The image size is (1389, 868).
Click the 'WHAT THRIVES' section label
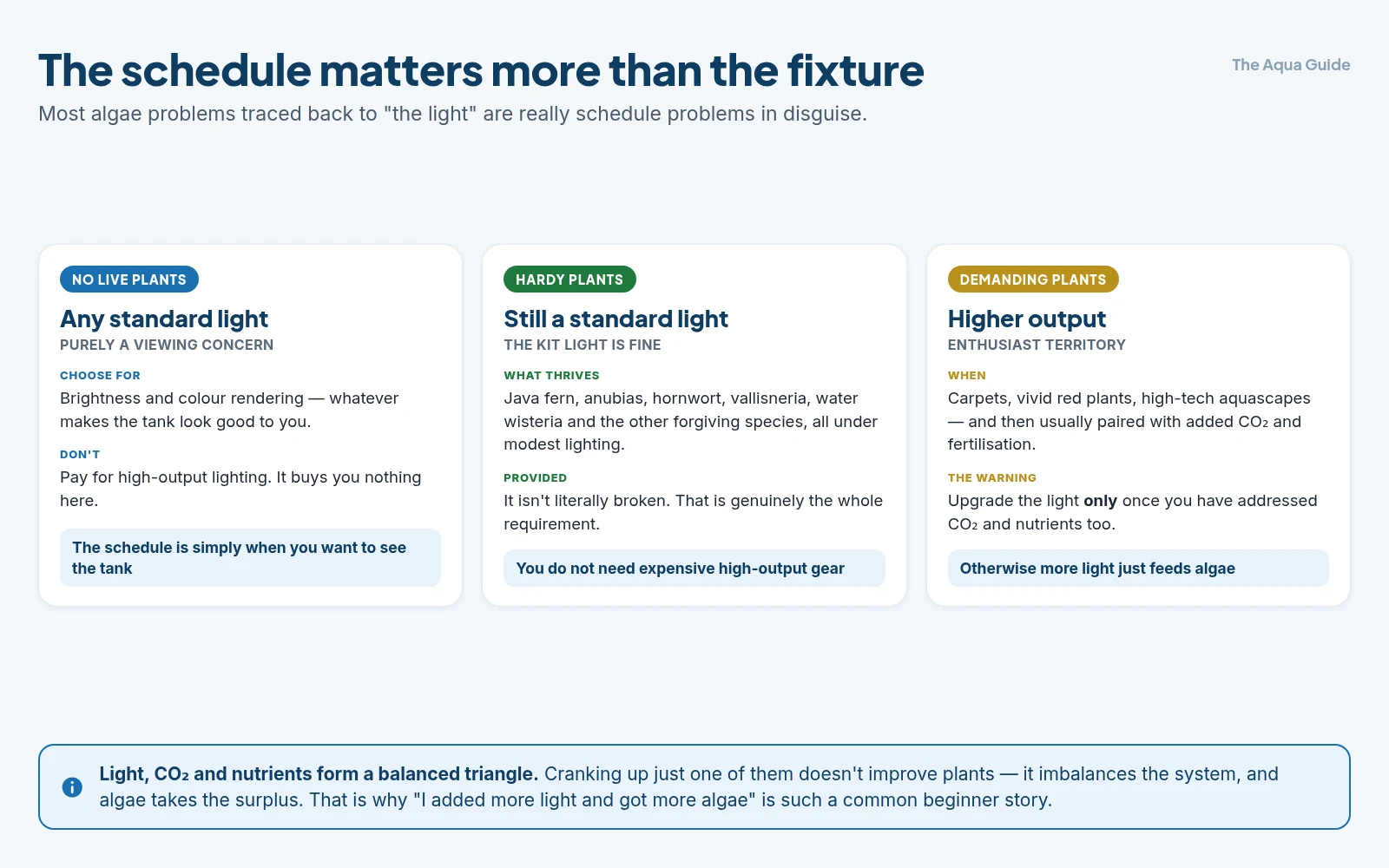click(x=551, y=376)
